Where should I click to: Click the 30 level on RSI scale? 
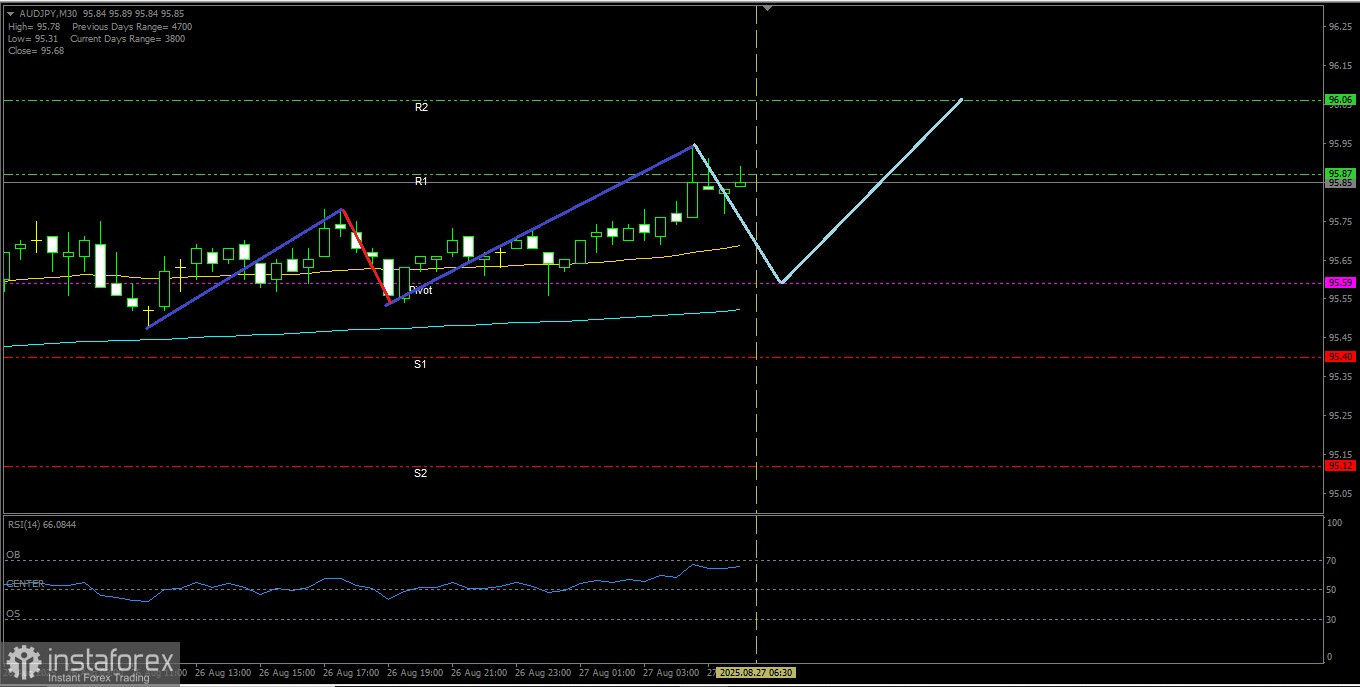click(x=1331, y=619)
